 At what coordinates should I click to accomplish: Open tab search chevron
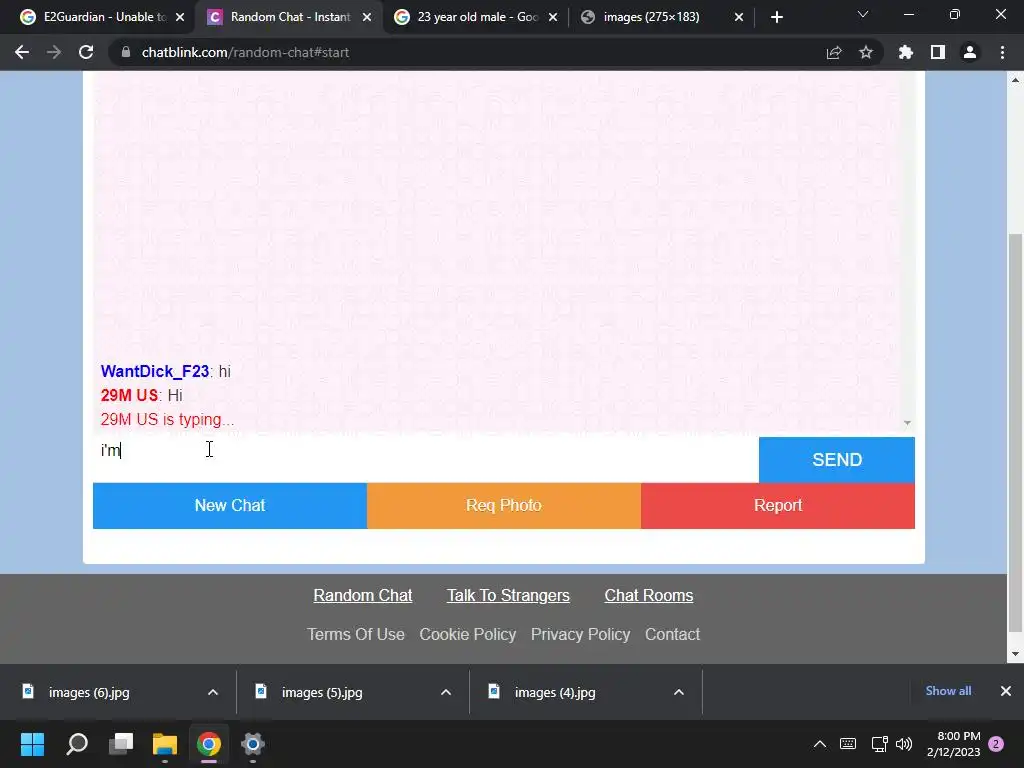click(x=863, y=14)
